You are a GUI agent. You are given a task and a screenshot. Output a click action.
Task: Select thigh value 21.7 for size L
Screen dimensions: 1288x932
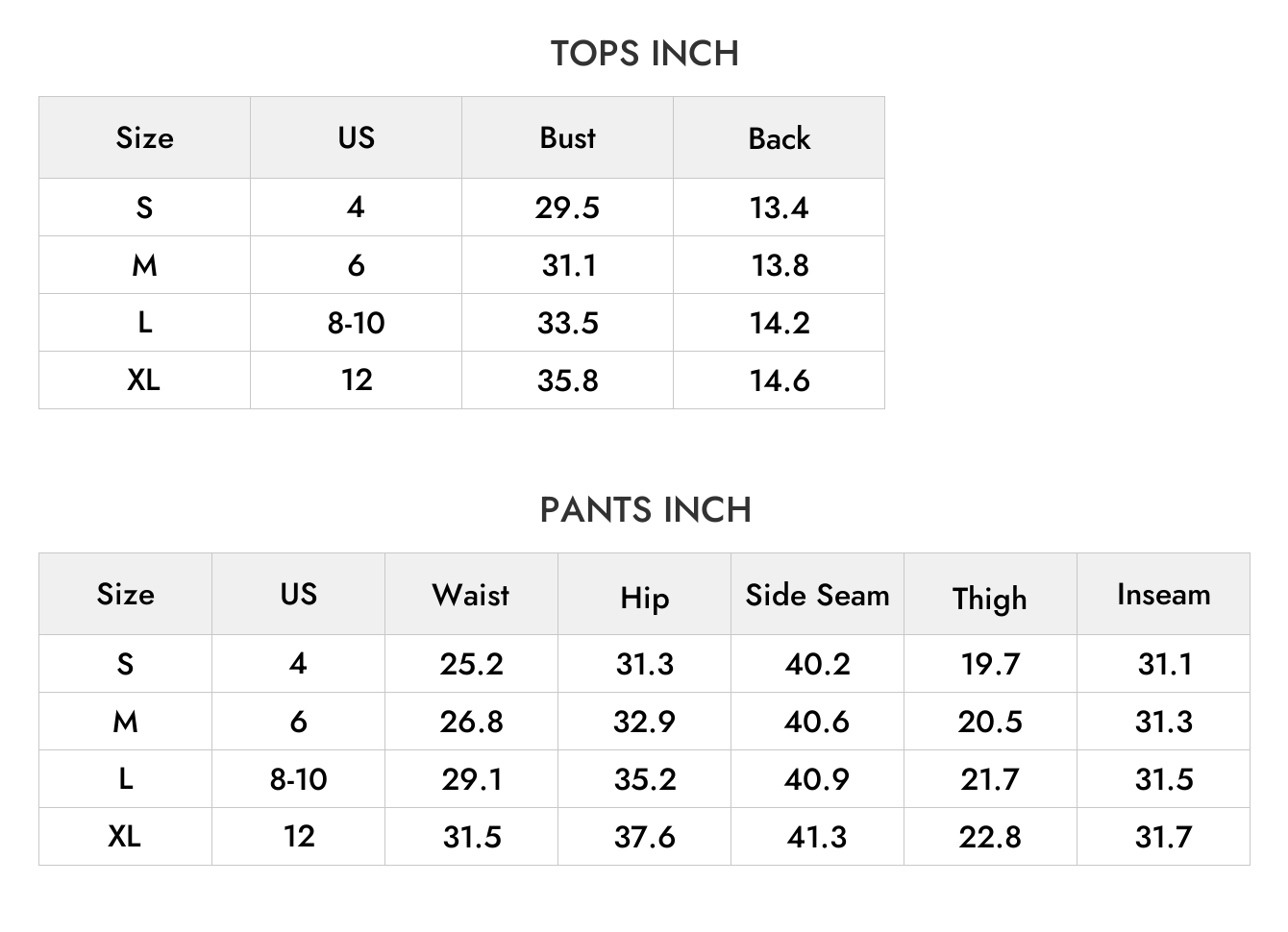[x=990, y=779]
